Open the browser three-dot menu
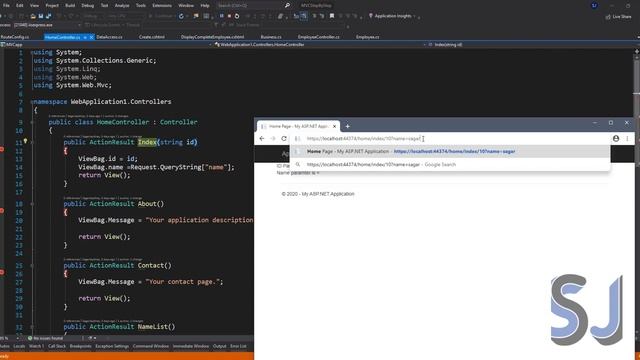Screen dimensions: 640x360 627,138
